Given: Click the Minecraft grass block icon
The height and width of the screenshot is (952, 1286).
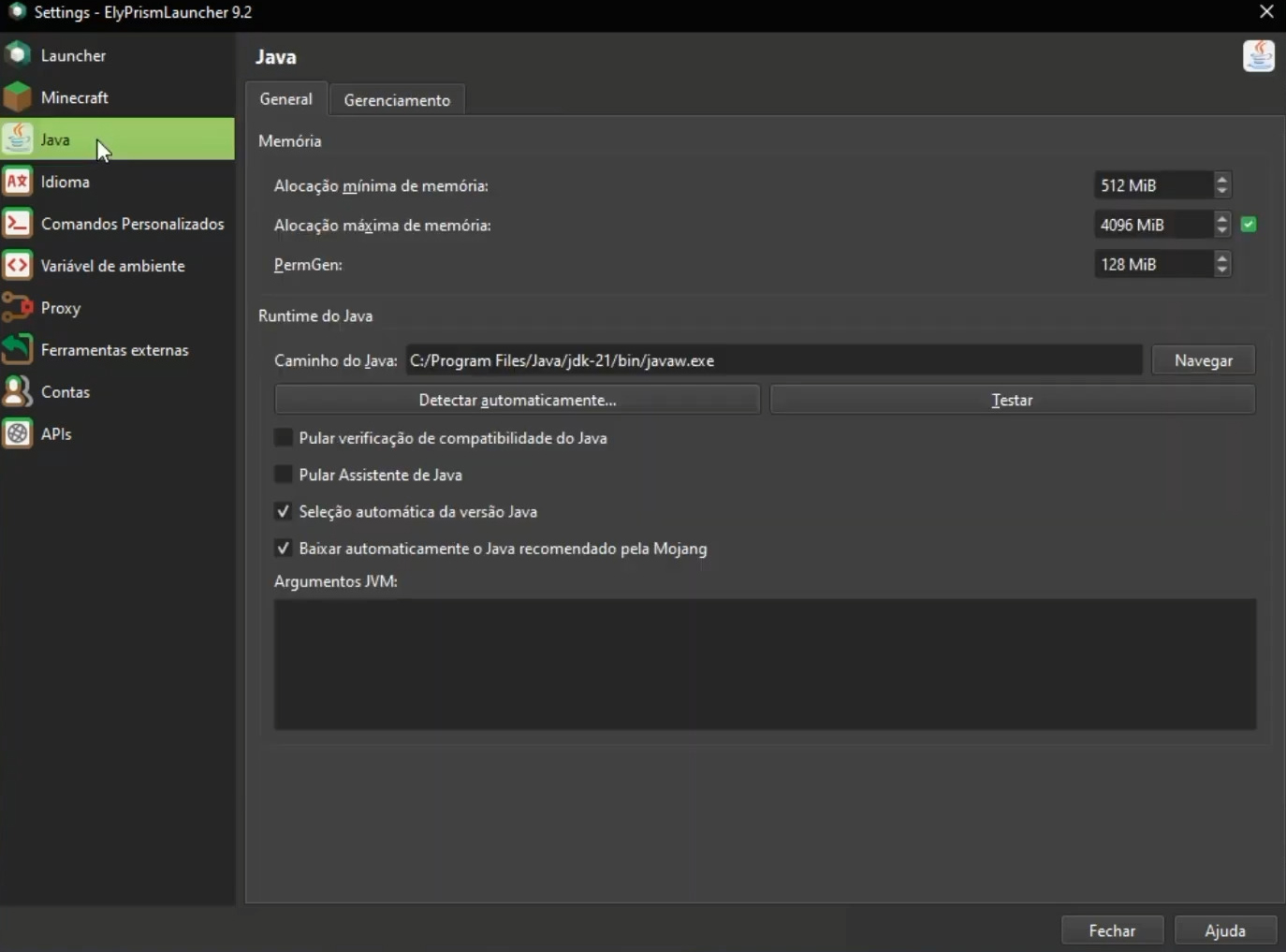Looking at the screenshot, I should [x=18, y=96].
